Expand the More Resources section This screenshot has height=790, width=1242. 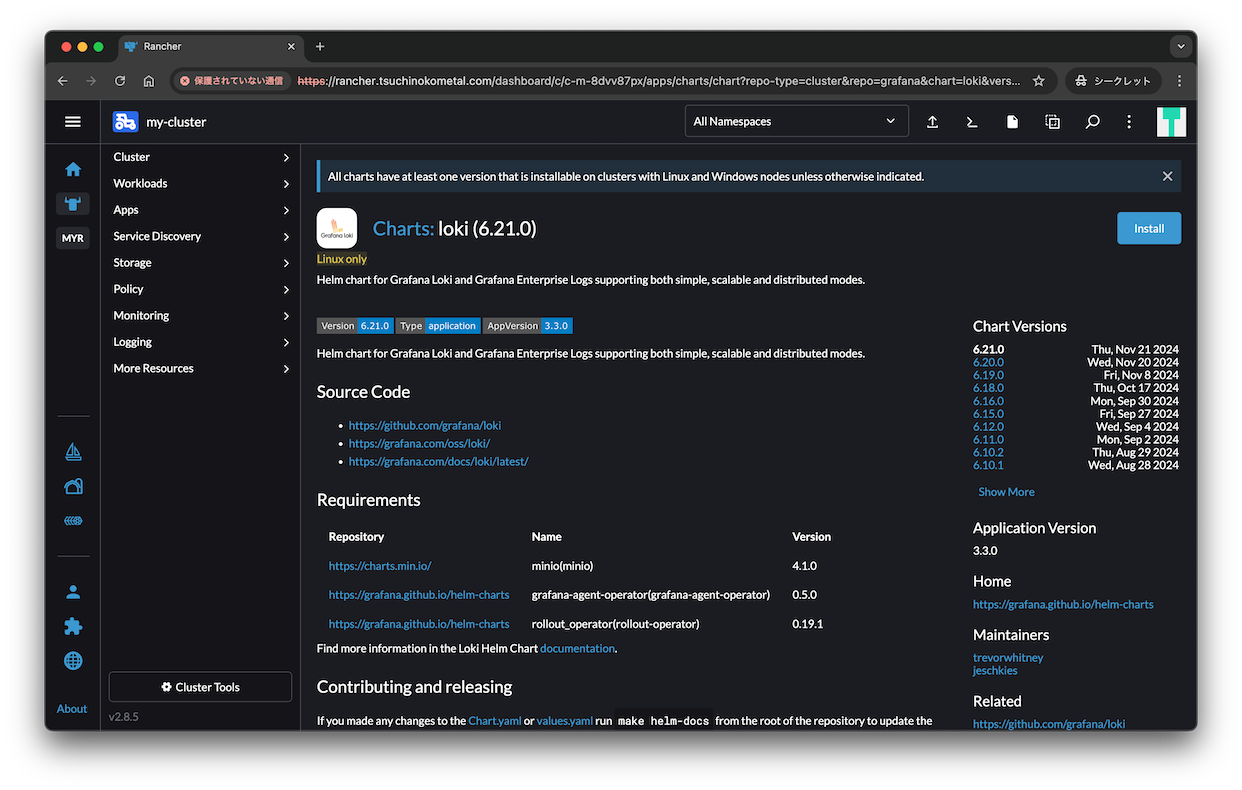coord(200,368)
